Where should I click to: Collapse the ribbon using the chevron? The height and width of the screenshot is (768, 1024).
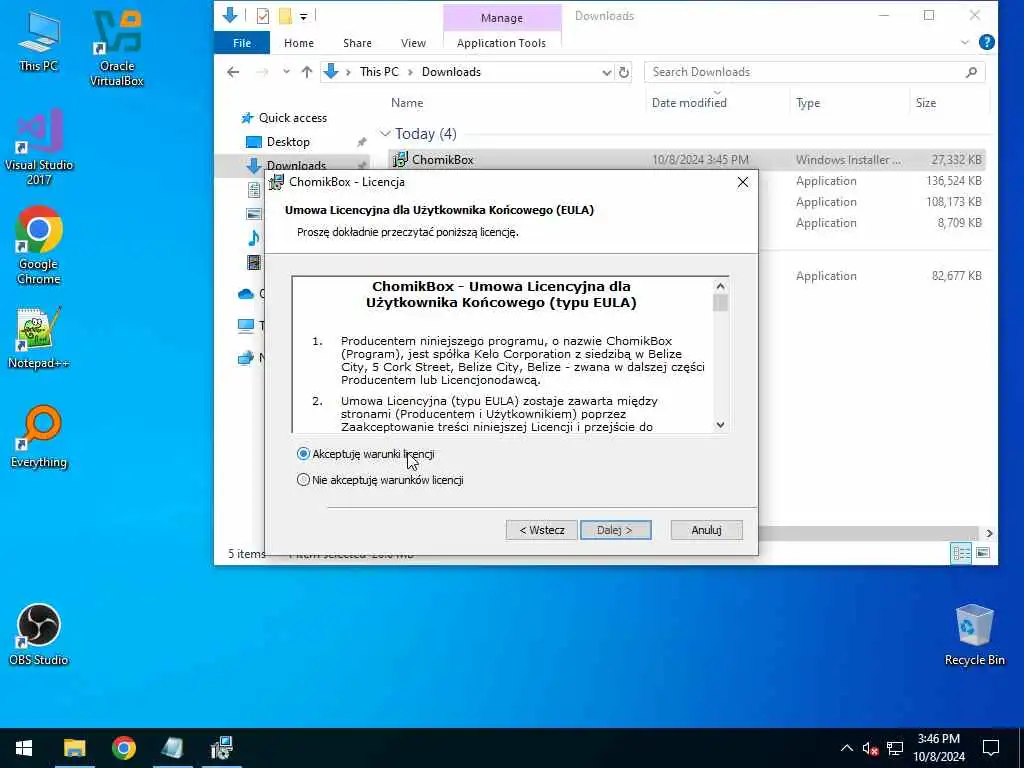click(965, 42)
